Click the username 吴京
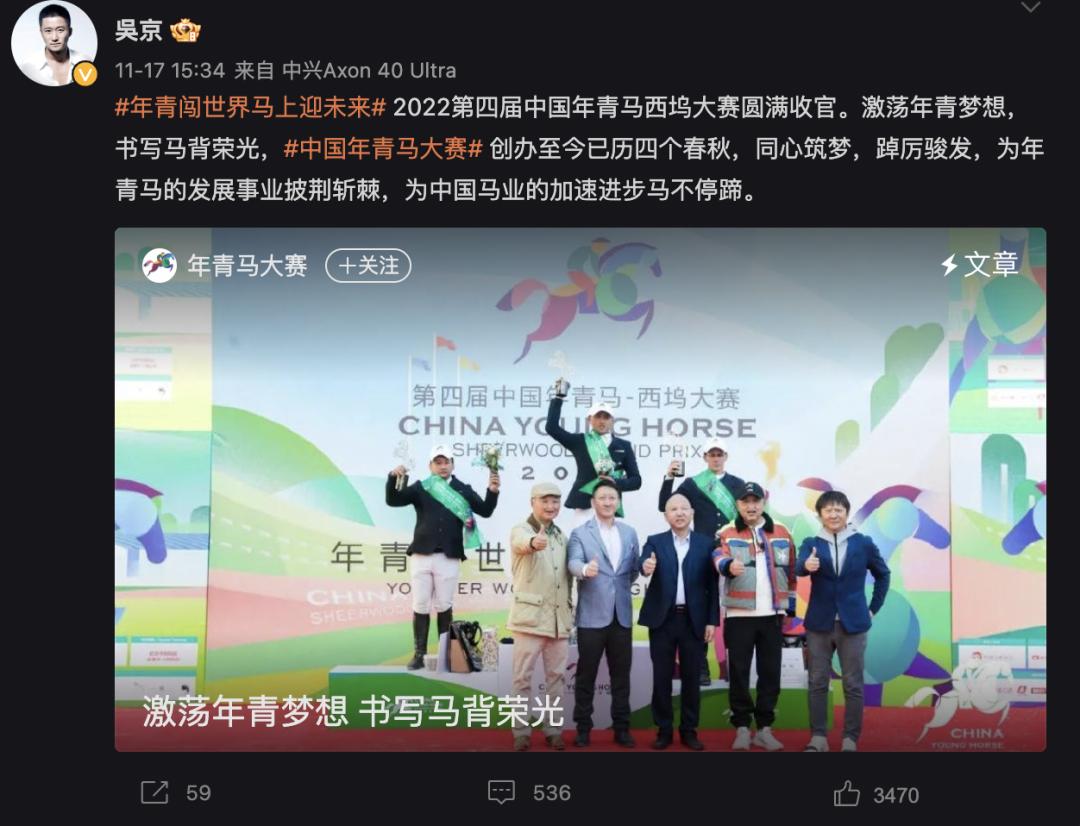This screenshot has height=826, width=1080. click(x=138, y=31)
